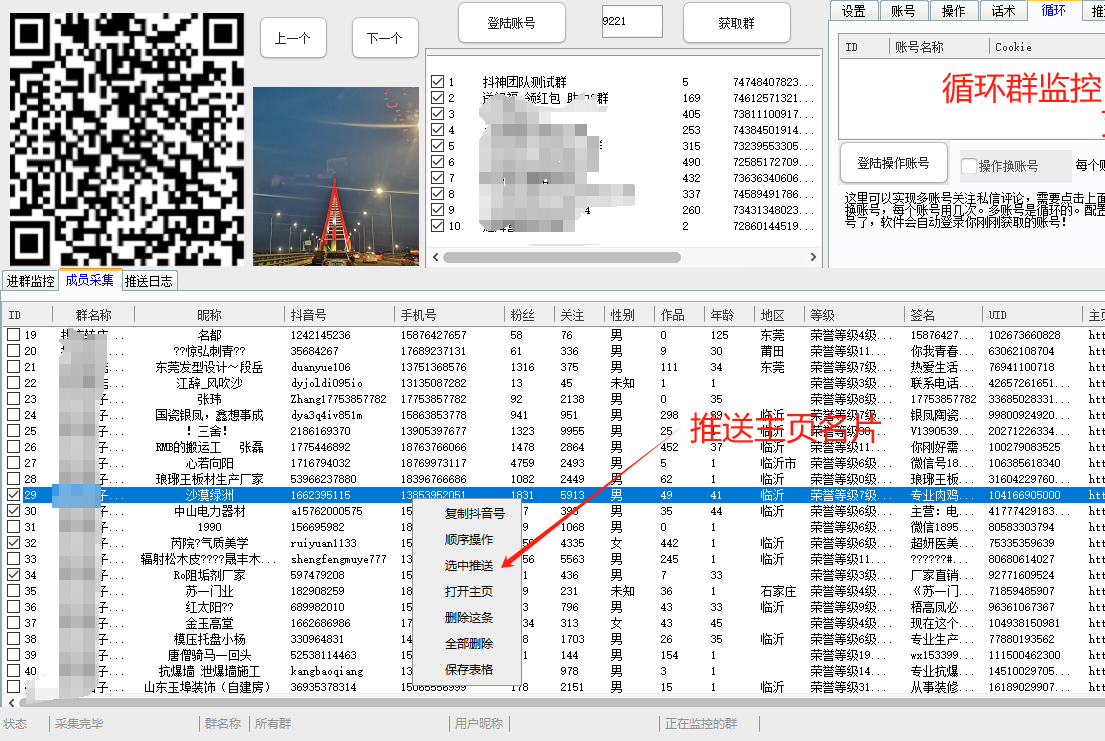Viewport: 1105px width, 741px height.
Task: Check the box for member row 19 名都
Action: [x=14, y=335]
